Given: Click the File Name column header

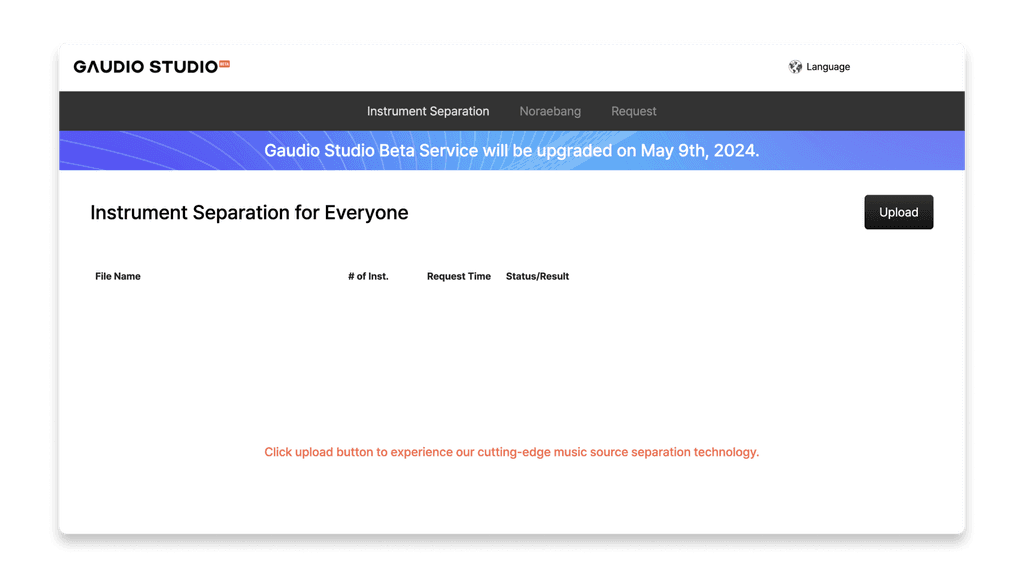Looking at the screenshot, I should [118, 276].
